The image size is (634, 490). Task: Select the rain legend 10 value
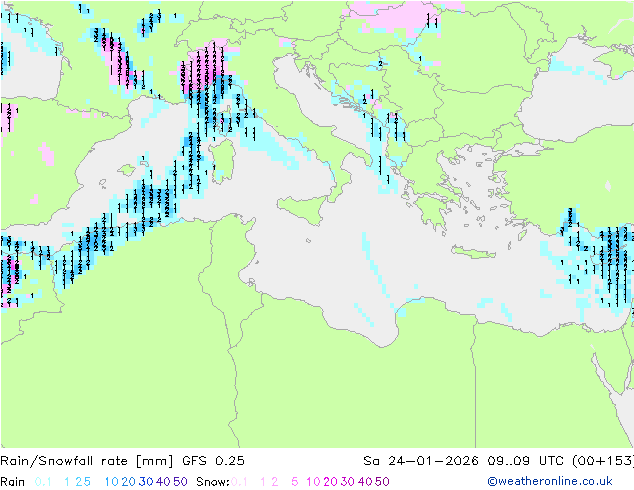click(111, 482)
